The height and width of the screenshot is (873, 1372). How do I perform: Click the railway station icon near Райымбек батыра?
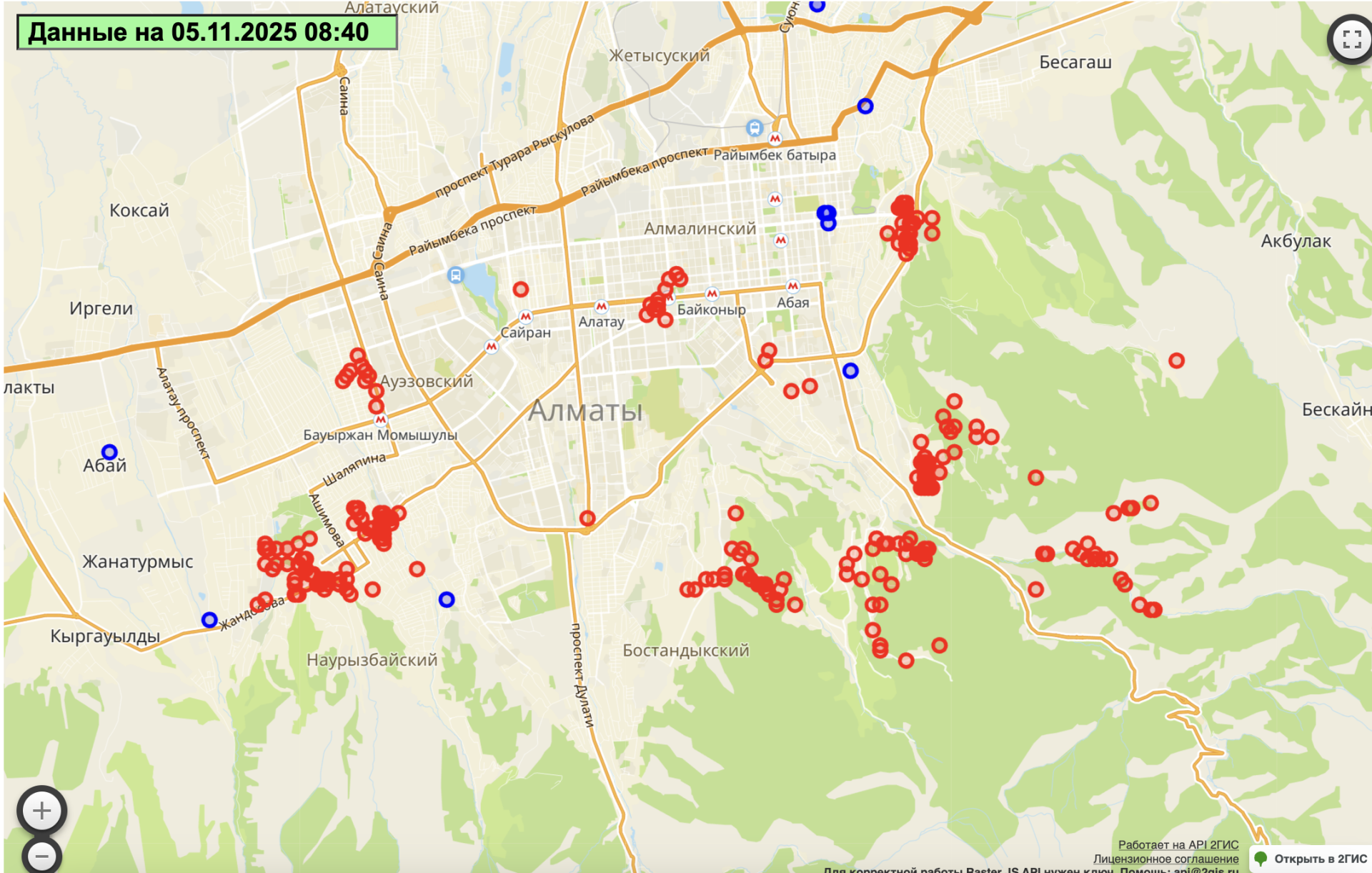(x=754, y=128)
